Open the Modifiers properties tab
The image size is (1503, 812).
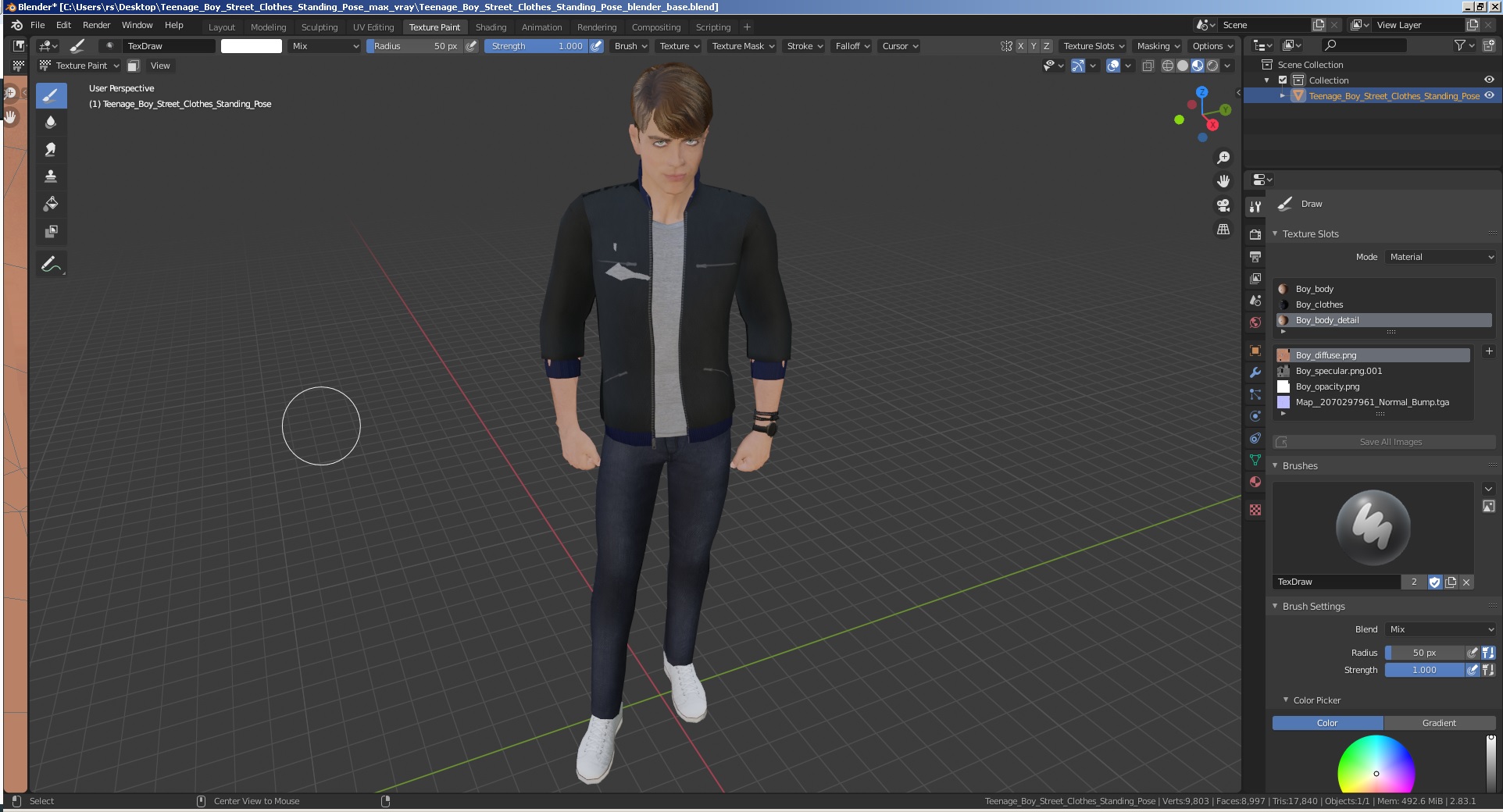1255,372
